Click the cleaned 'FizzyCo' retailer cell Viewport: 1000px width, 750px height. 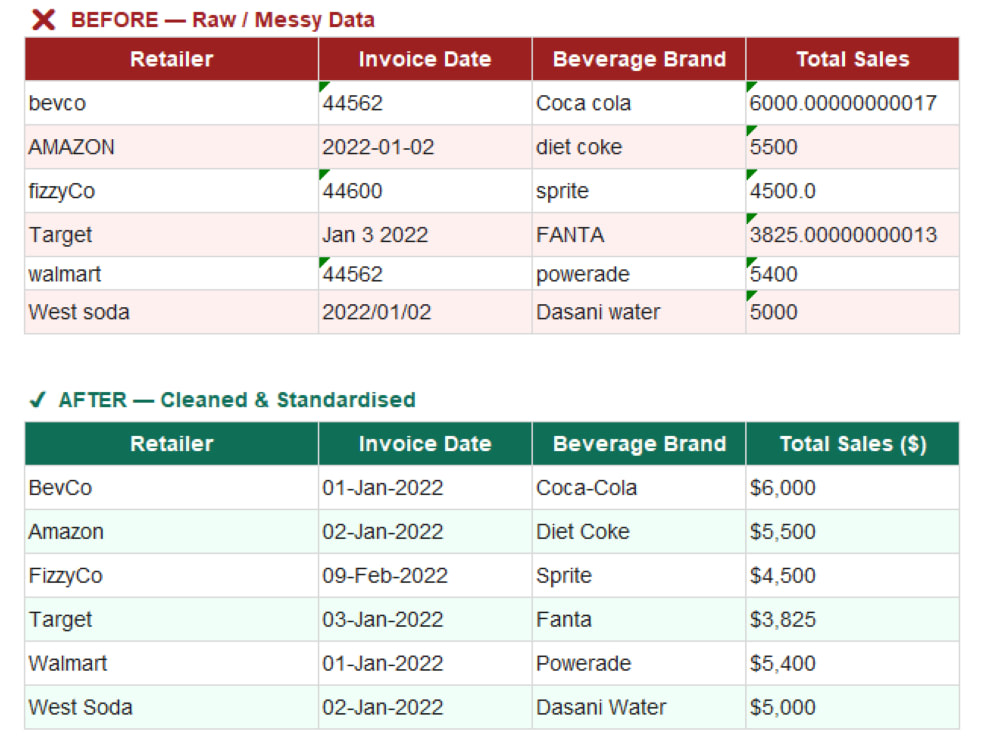click(172, 576)
